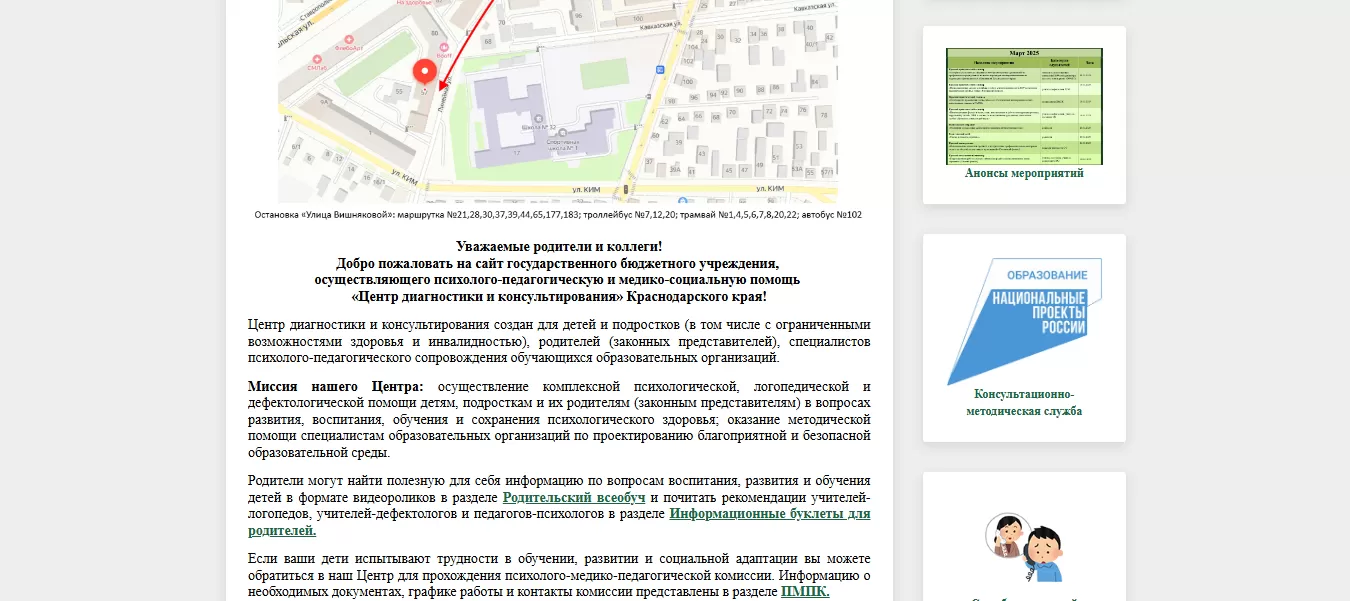This screenshot has width=1350, height=601.
Task: Open the Анонсы мероприятий text link
Action: (x=1024, y=173)
